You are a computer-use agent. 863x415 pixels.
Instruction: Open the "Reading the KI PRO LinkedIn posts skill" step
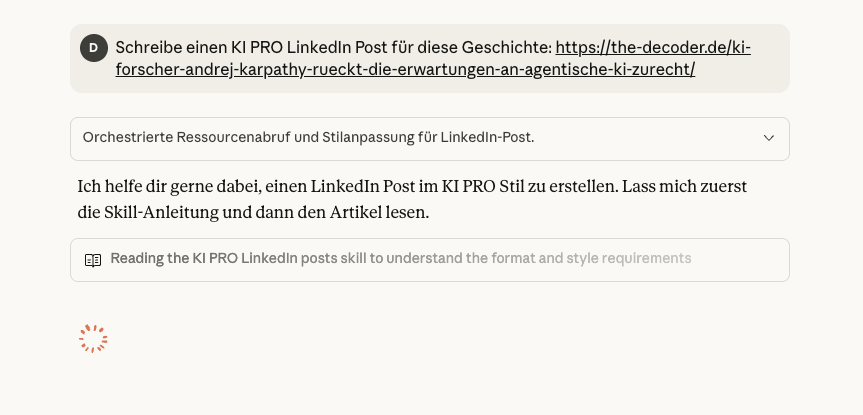tap(400, 259)
